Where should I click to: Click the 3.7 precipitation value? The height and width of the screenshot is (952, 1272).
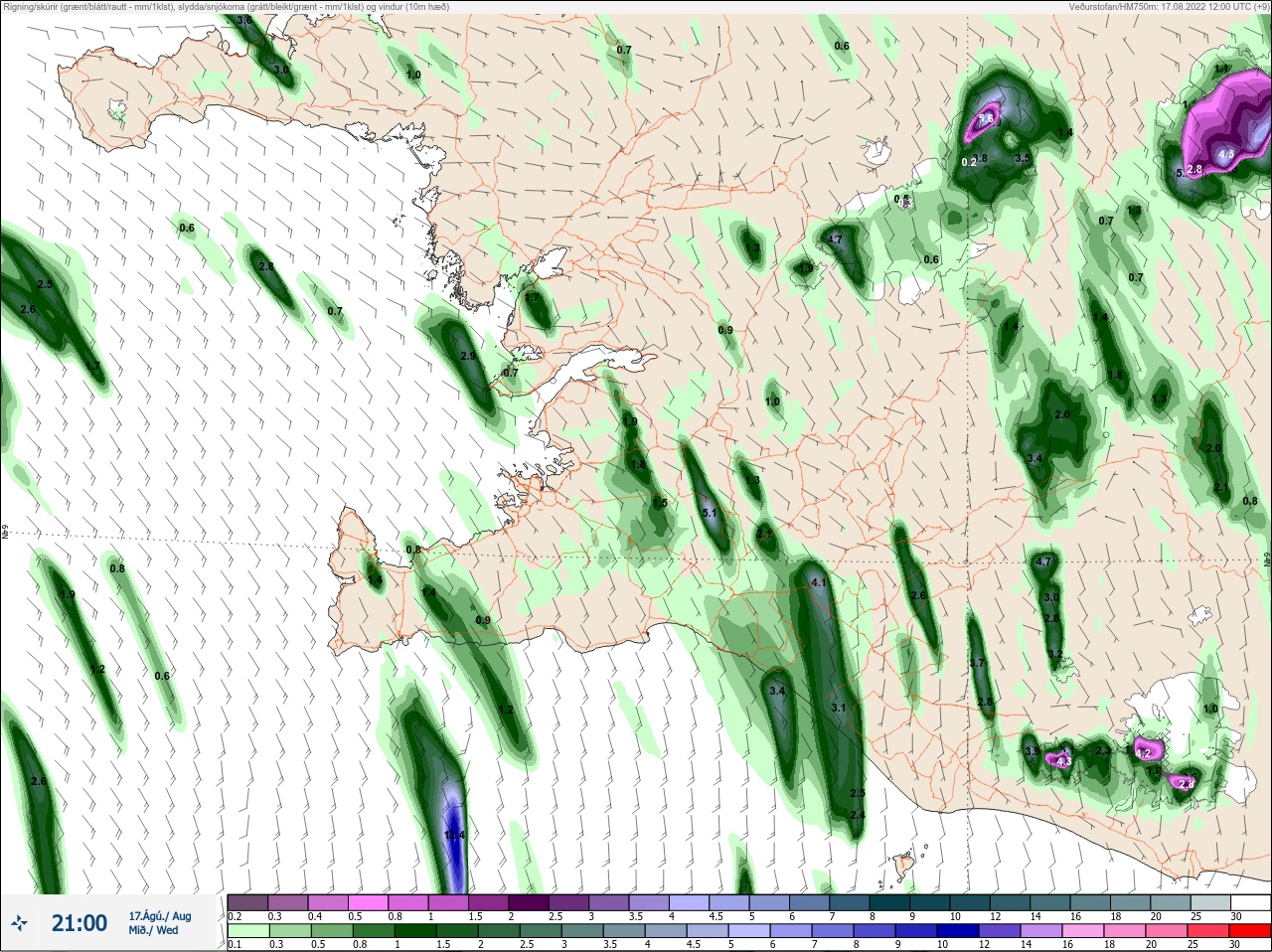977,663
